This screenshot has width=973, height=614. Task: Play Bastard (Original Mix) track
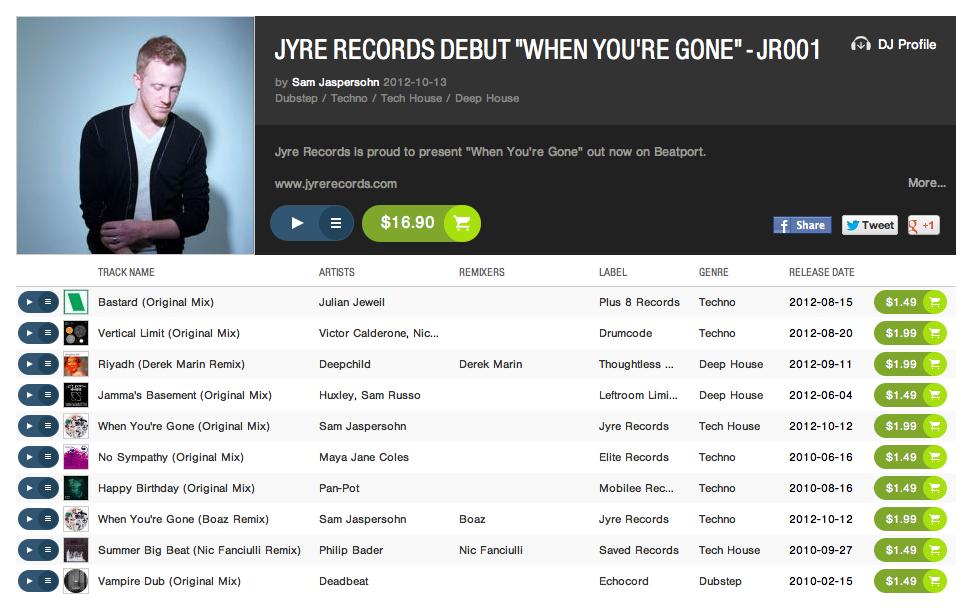point(29,302)
